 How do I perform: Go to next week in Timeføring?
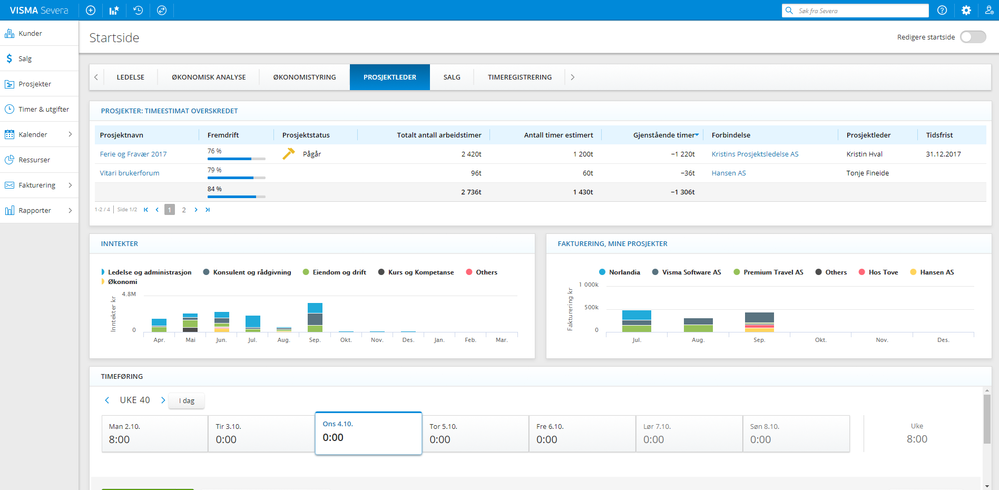(x=163, y=400)
